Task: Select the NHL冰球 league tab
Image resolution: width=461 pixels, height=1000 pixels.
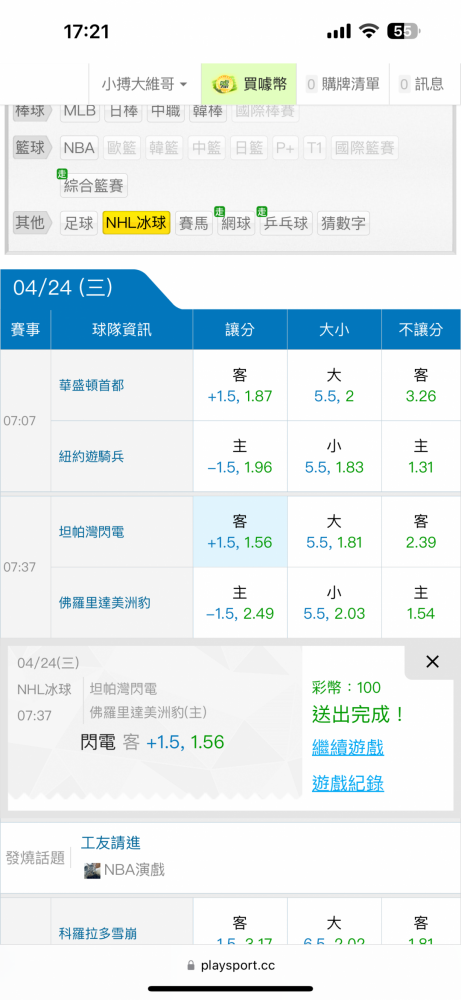Action: (x=136, y=223)
